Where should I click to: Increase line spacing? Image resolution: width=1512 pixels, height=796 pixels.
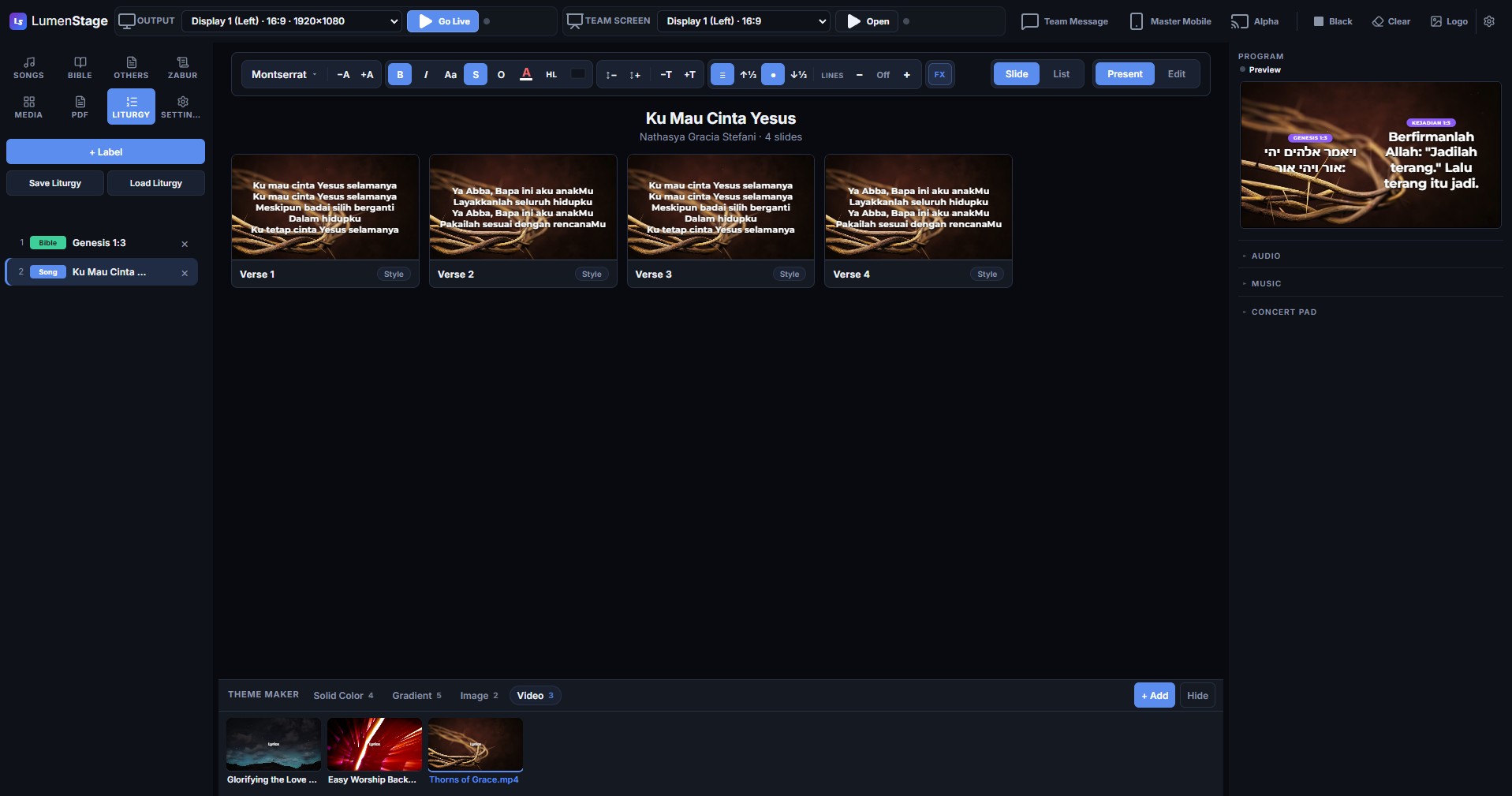pyautogui.click(x=635, y=75)
